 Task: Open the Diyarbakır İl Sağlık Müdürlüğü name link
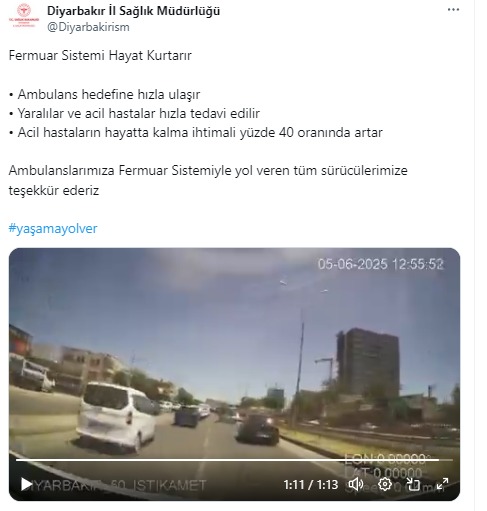pyautogui.click(x=133, y=11)
